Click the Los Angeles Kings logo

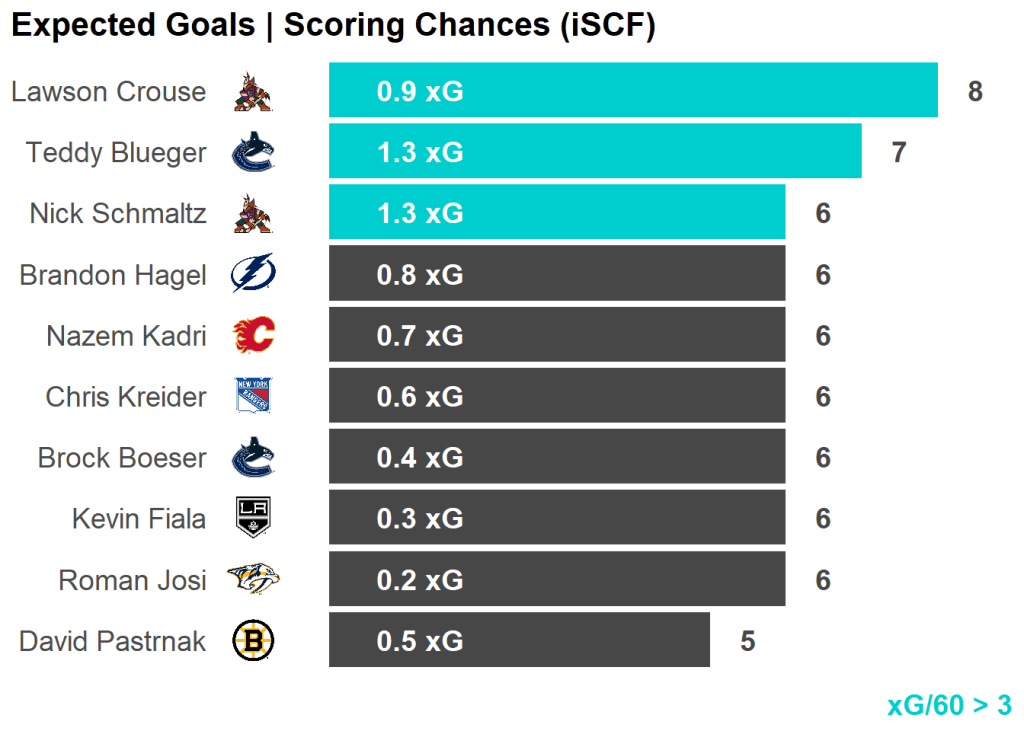[252, 519]
